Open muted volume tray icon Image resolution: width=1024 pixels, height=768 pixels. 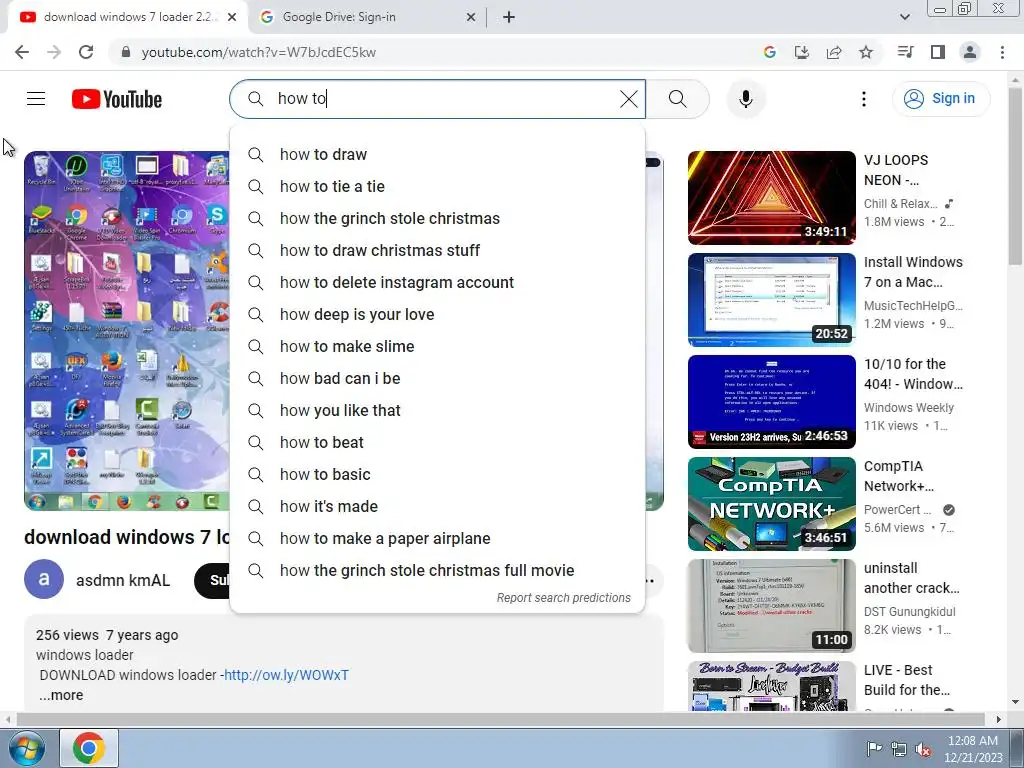[923, 749]
